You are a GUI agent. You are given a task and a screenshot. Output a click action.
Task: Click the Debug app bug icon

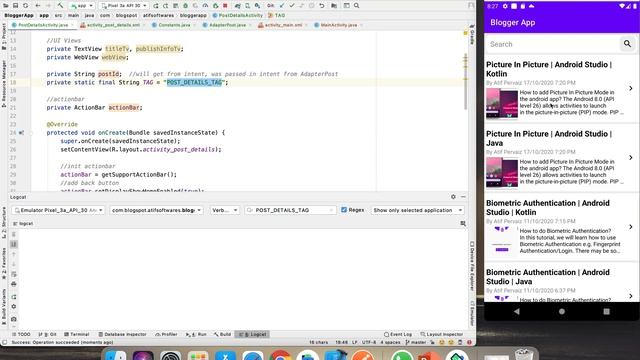click(x=185, y=6)
